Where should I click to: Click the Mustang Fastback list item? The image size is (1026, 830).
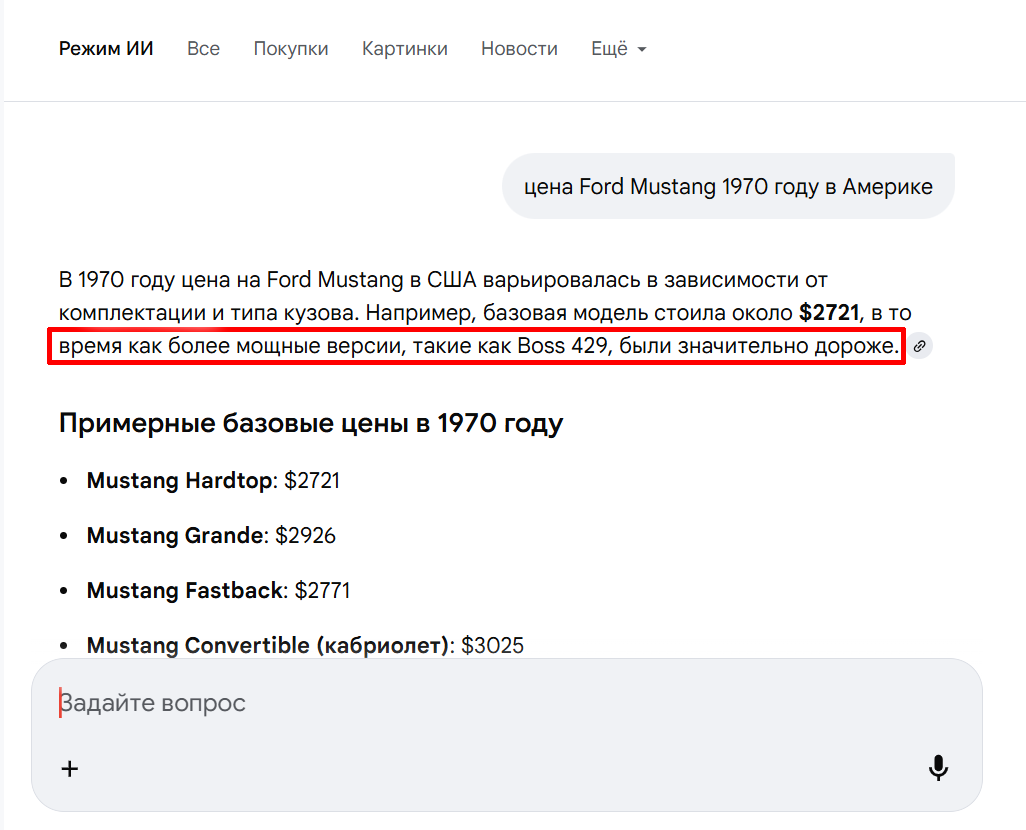pyautogui.click(x=219, y=591)
